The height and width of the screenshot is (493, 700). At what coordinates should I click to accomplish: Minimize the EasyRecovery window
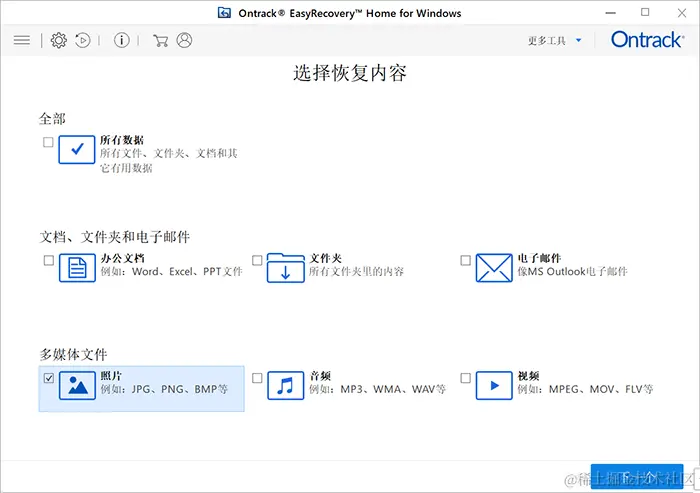[x=610, y=13]
